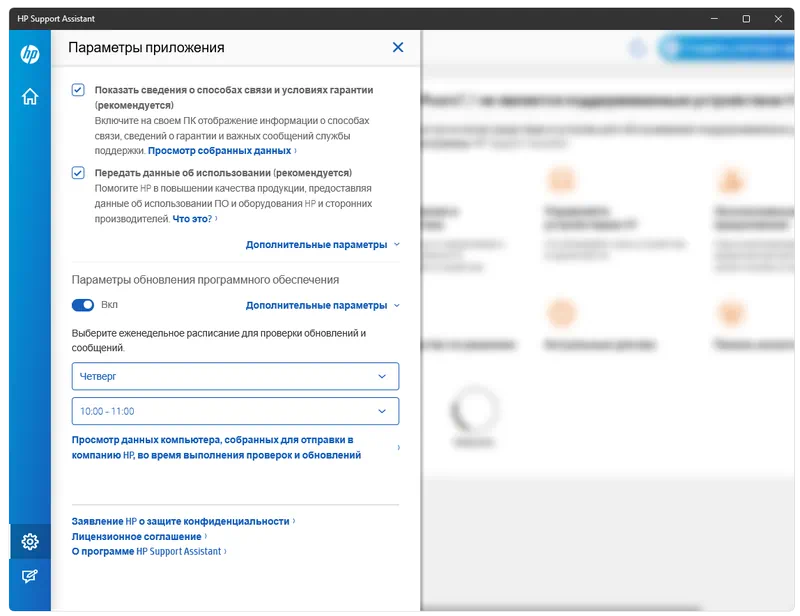Uncheck the usage data sharing checkbox
The image size is (800, 616).
[78, 172]
